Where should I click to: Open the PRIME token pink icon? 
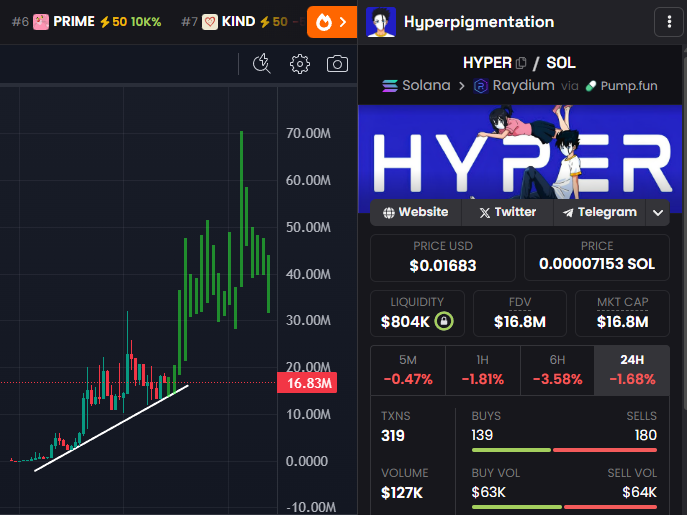pyautogui.click(x=41, y=21)
